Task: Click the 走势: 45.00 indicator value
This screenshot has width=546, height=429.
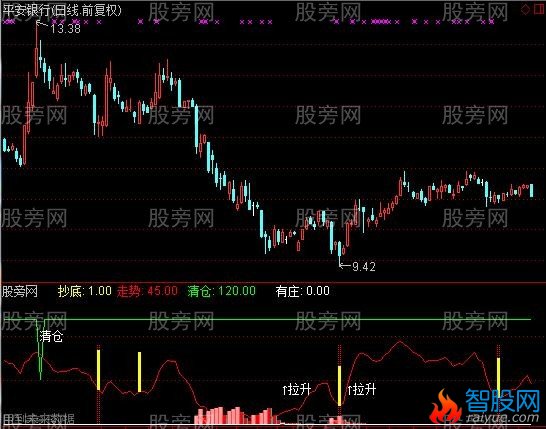Action: click(147, 291)
